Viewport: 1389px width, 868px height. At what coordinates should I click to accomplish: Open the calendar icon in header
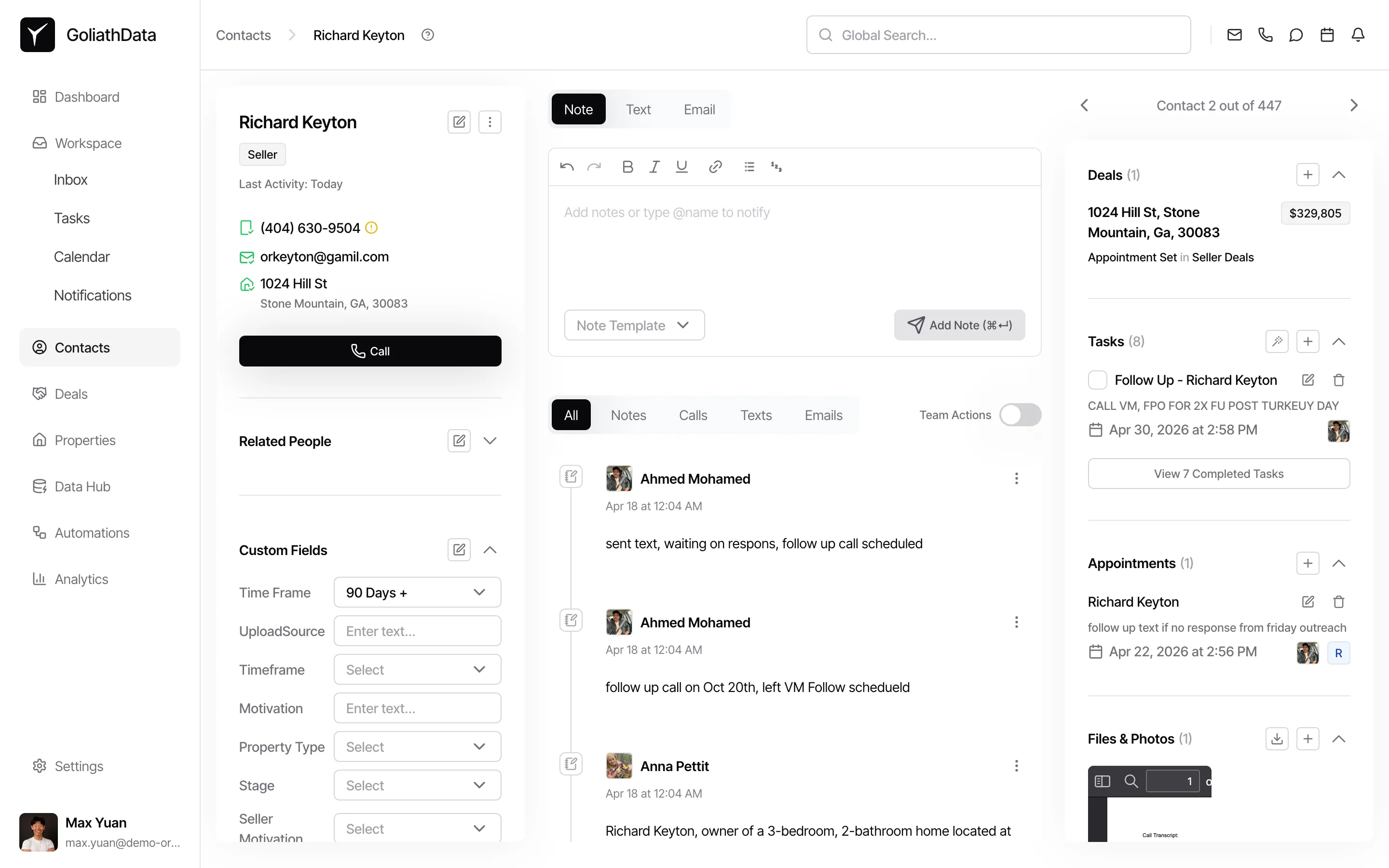1326,35
